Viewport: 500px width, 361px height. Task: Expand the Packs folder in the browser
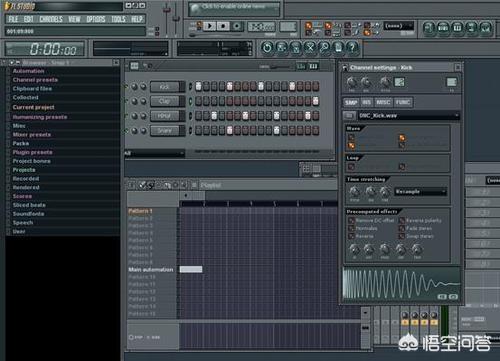point(21,143)
